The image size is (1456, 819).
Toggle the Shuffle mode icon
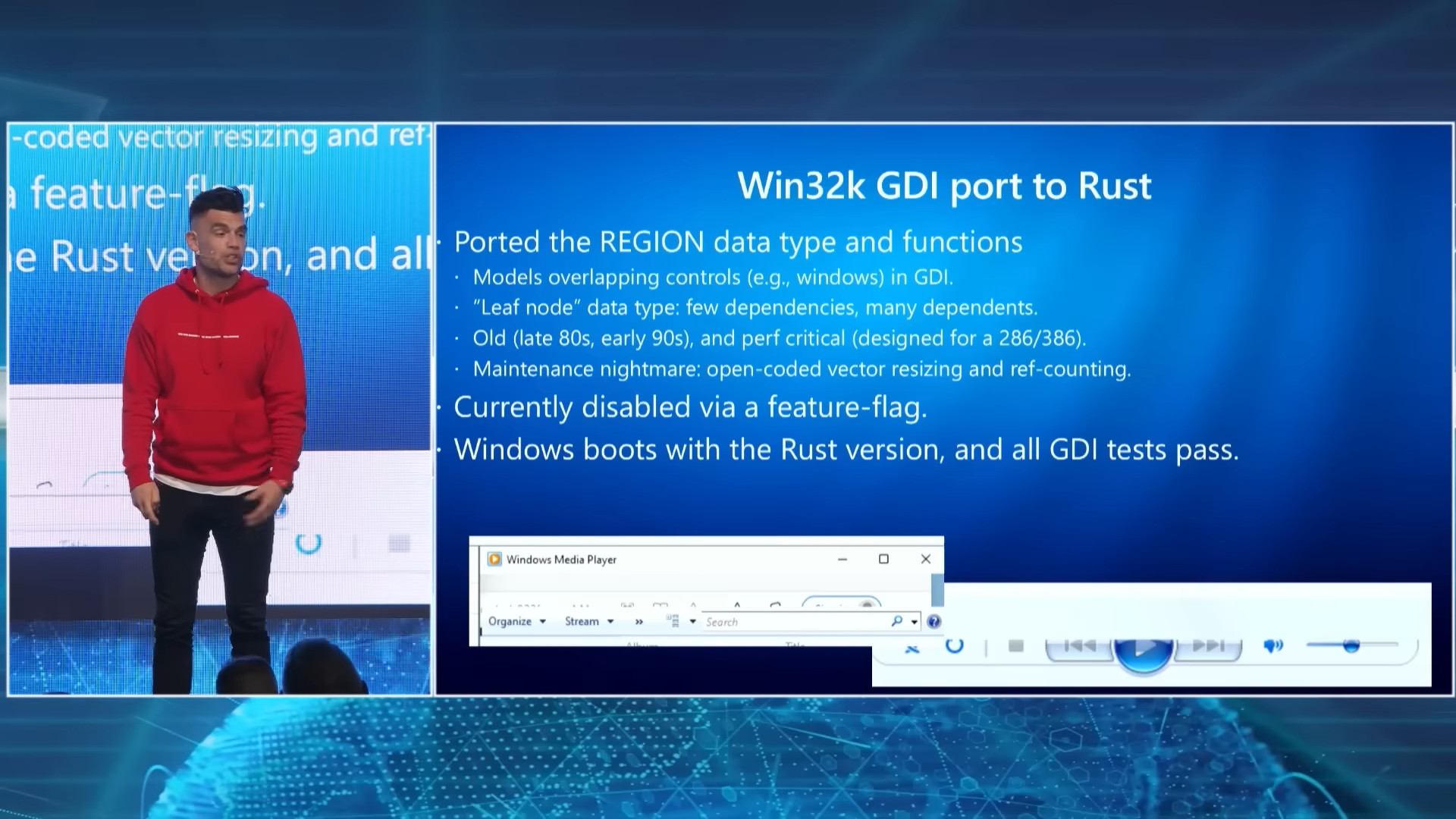click(x=912, y=648)
